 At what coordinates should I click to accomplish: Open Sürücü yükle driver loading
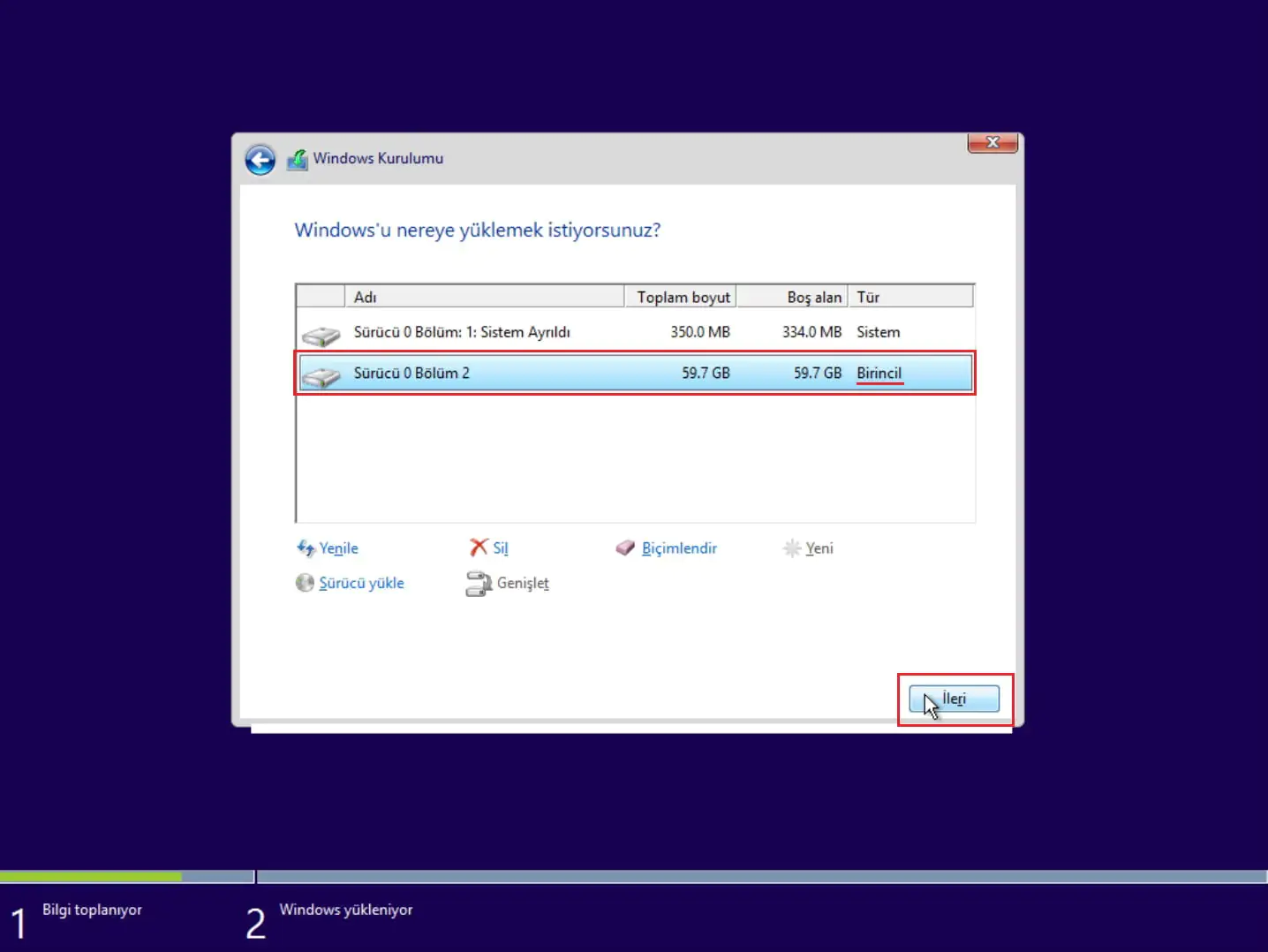(x=361, y=583)
